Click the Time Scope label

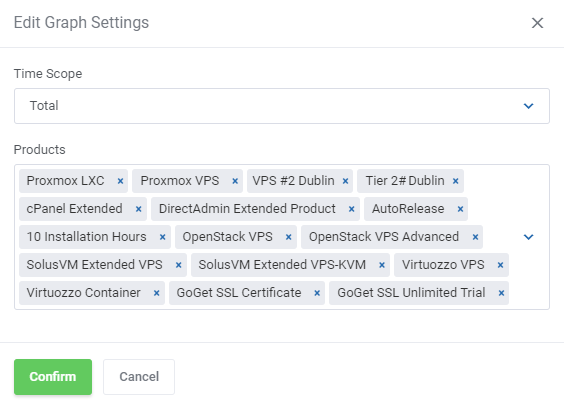[48, 74]
